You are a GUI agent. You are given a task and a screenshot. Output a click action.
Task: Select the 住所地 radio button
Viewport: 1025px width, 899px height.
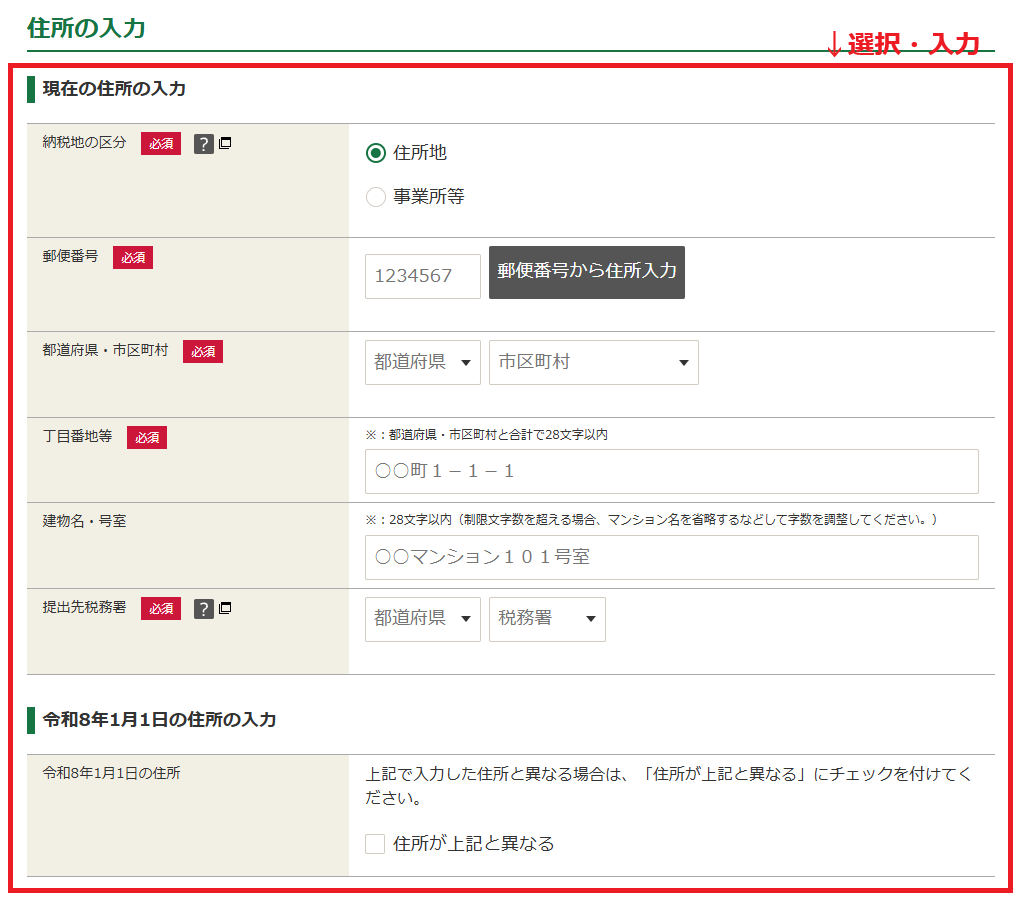coord(376,153)
